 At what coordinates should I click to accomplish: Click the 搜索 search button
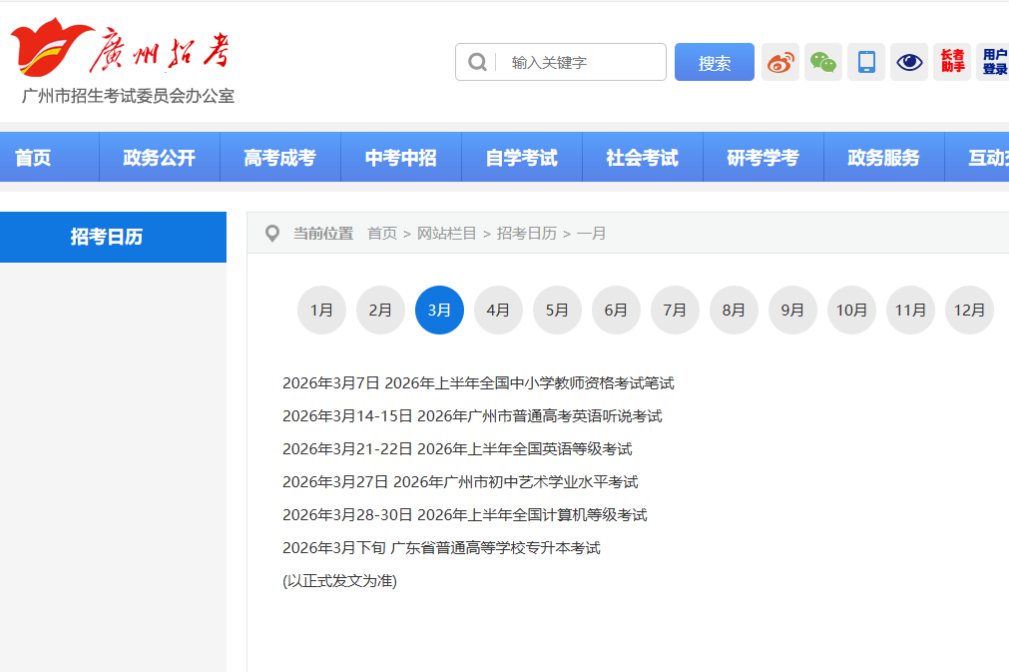[x=714, y=62]
